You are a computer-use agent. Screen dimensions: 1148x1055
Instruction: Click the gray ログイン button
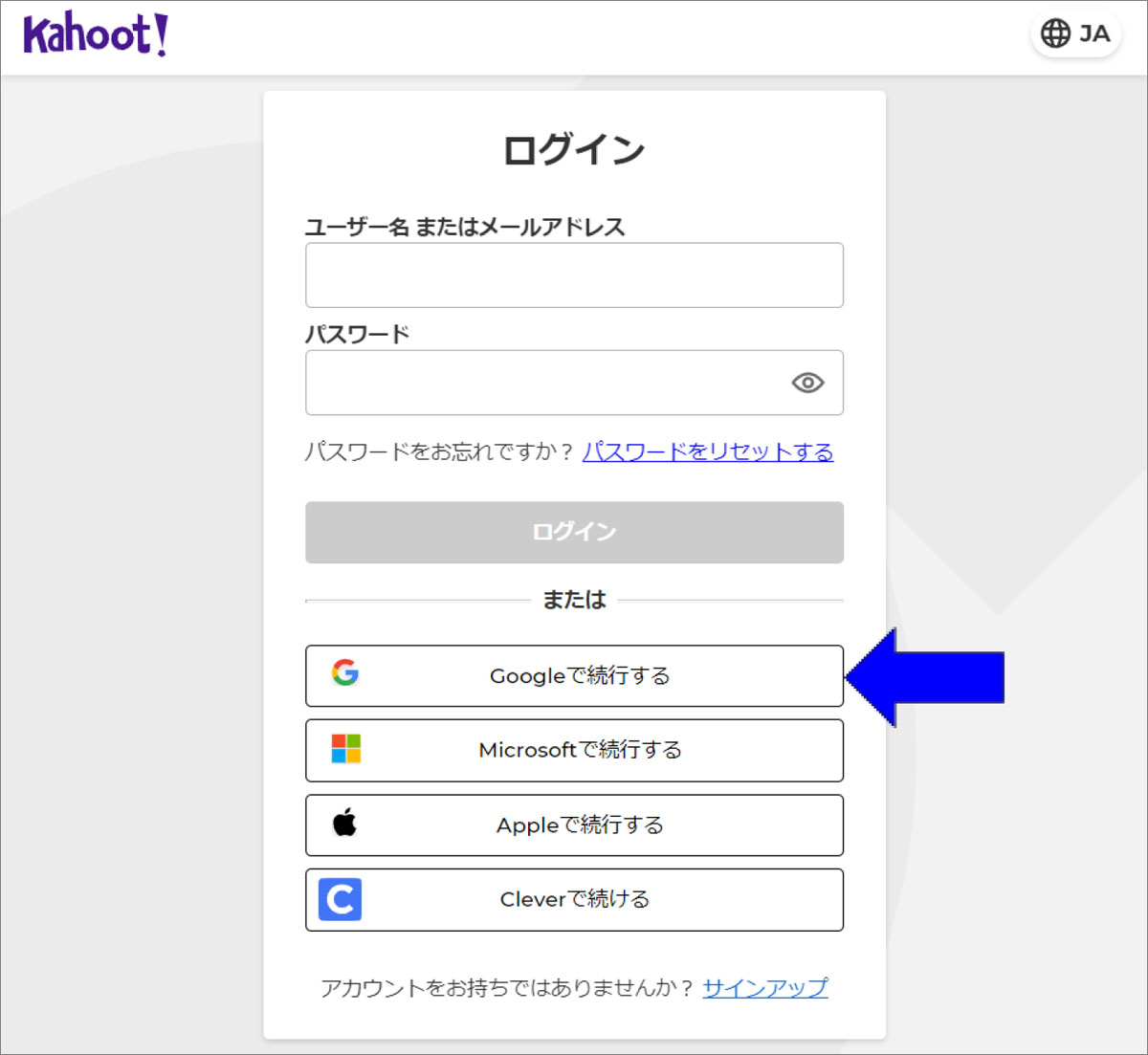click(574, 533)
